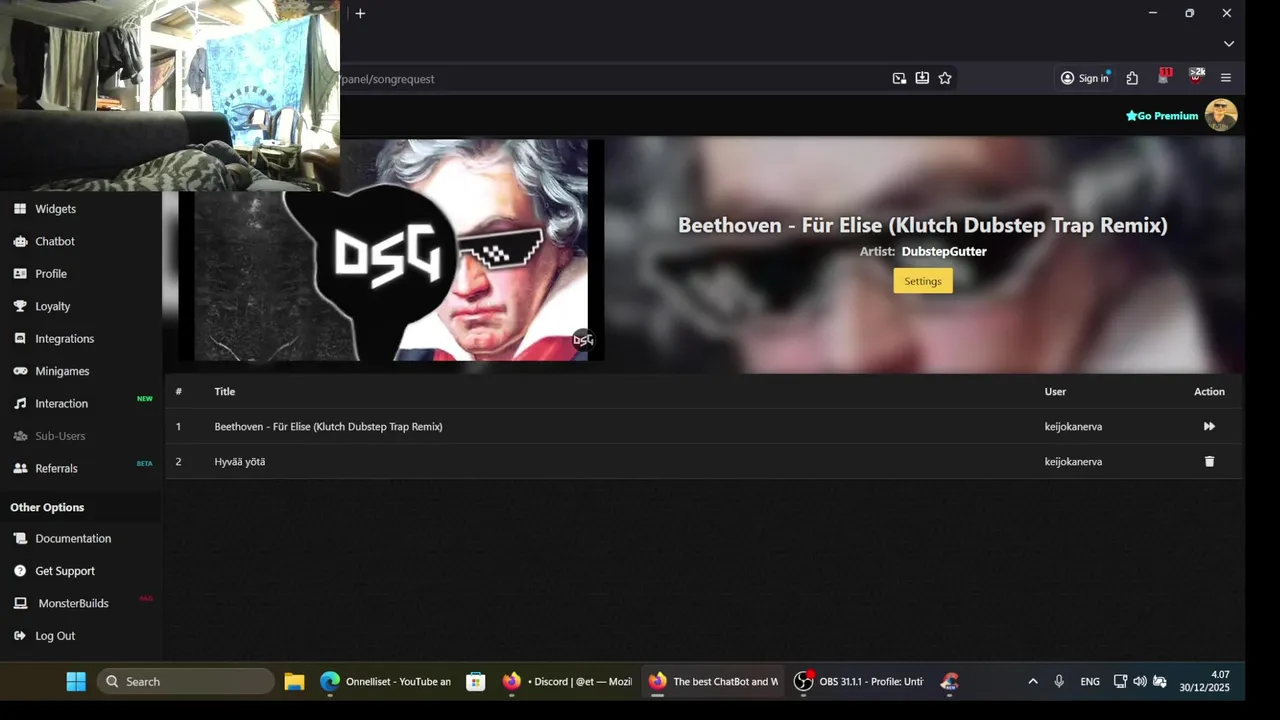Image resolution: width=1280 pixels, height=720 pixels.
Task: Open Microsoft Store from taskbar
Action: (476, 682)
